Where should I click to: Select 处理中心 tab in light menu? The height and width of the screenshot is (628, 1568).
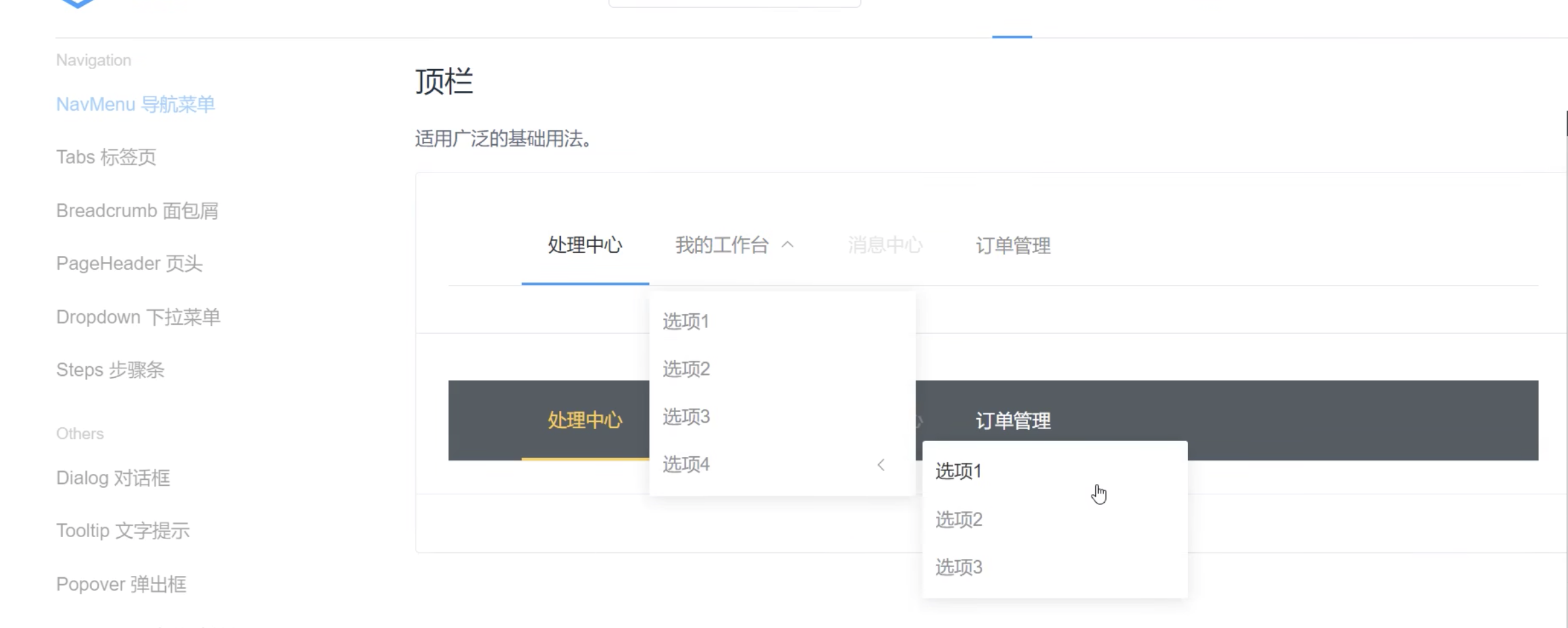point(585,246)
